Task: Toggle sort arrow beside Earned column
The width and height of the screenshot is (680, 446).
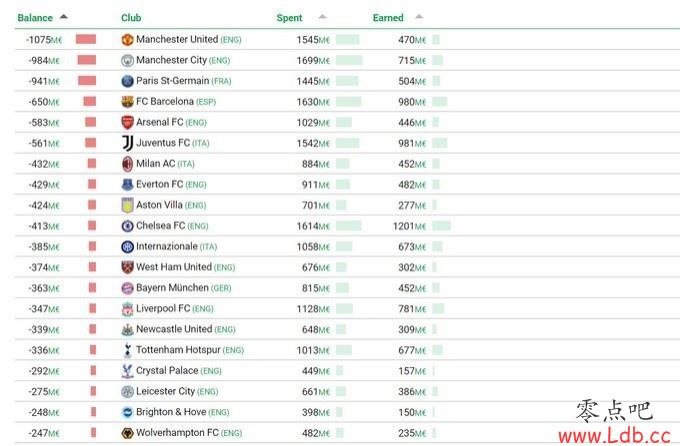Action: pos(418,17)
